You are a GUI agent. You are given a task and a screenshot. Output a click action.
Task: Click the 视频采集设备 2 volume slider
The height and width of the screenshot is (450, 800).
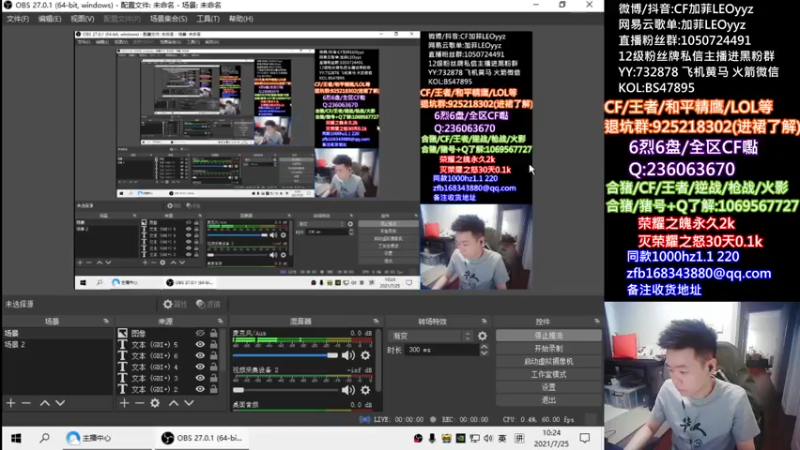285,390
